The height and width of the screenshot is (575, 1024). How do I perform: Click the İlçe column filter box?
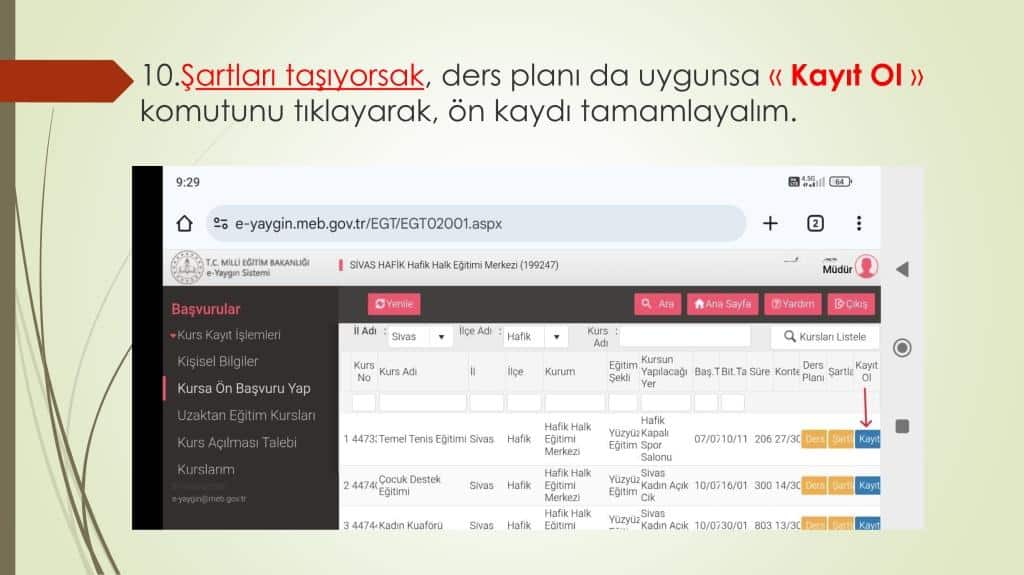(524, 402)
